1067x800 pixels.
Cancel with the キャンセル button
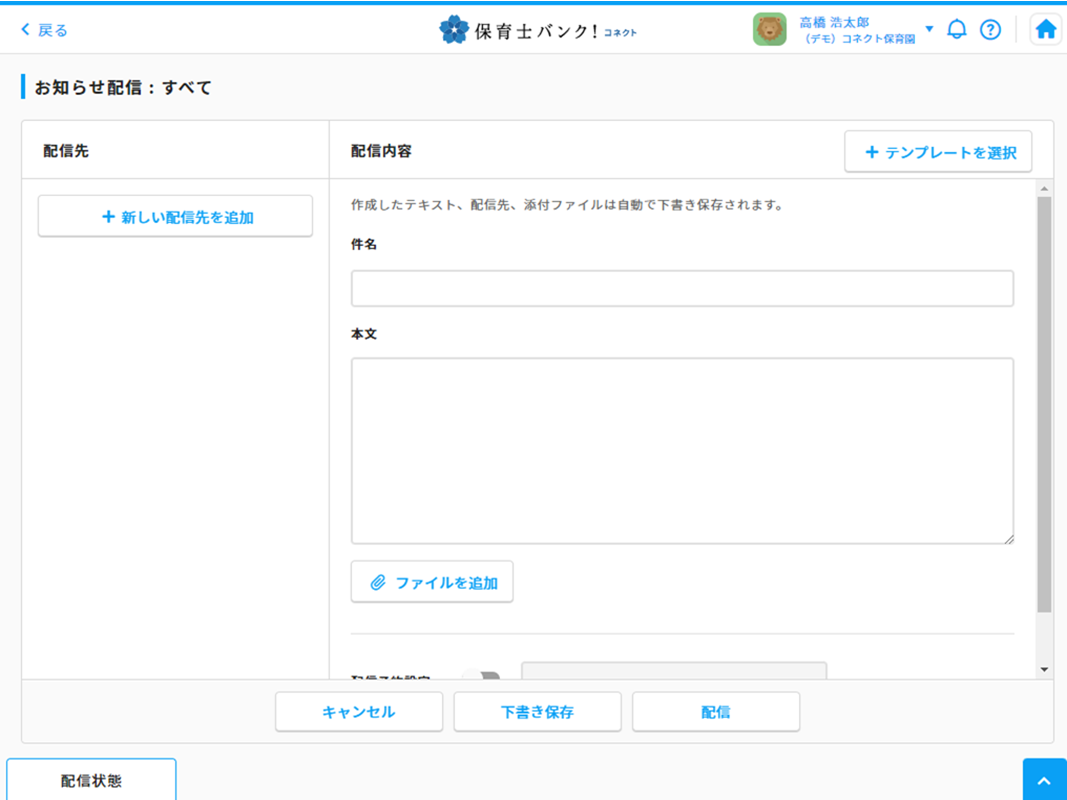[359, 712]
